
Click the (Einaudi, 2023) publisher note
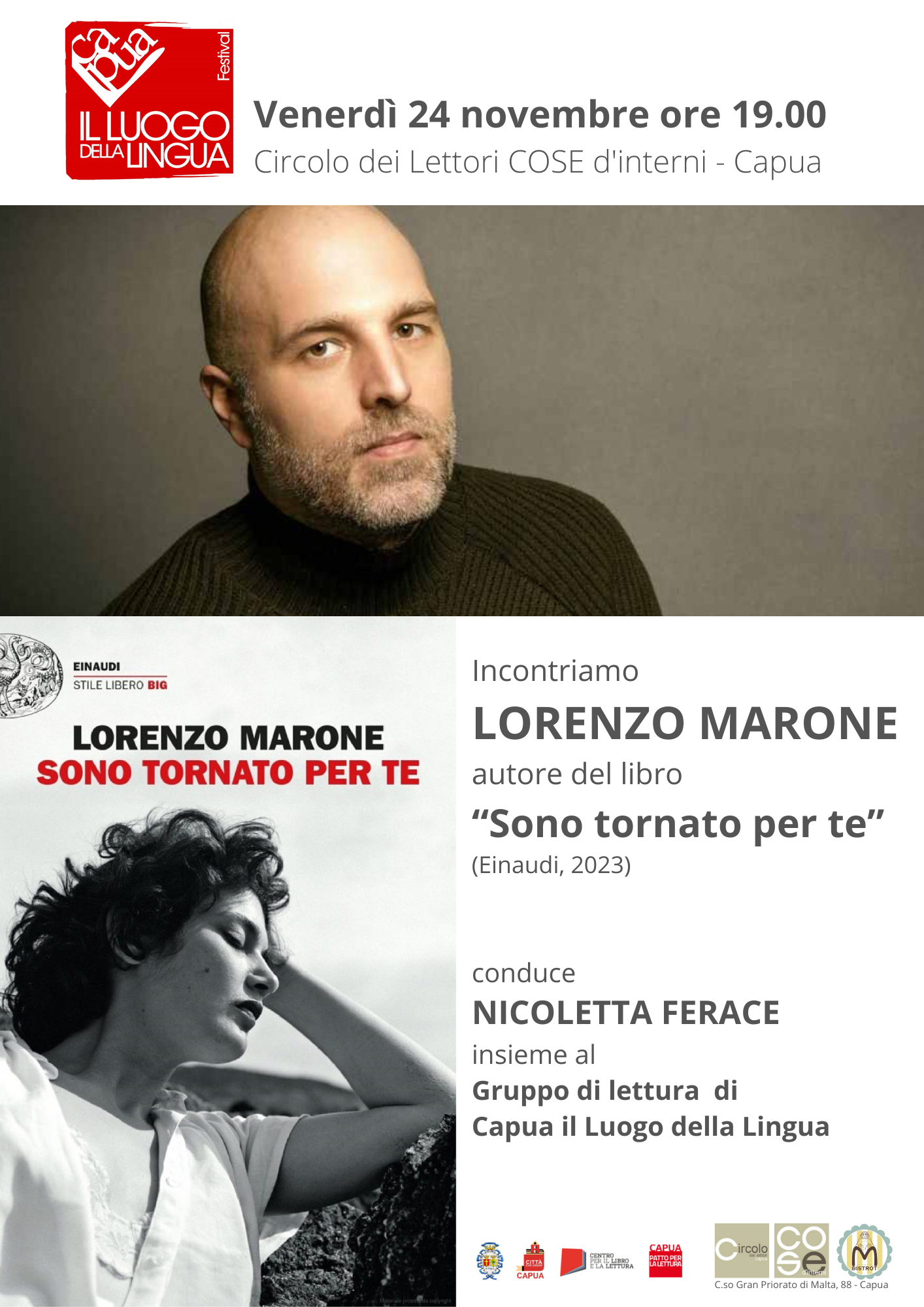(x=552, y=865)
